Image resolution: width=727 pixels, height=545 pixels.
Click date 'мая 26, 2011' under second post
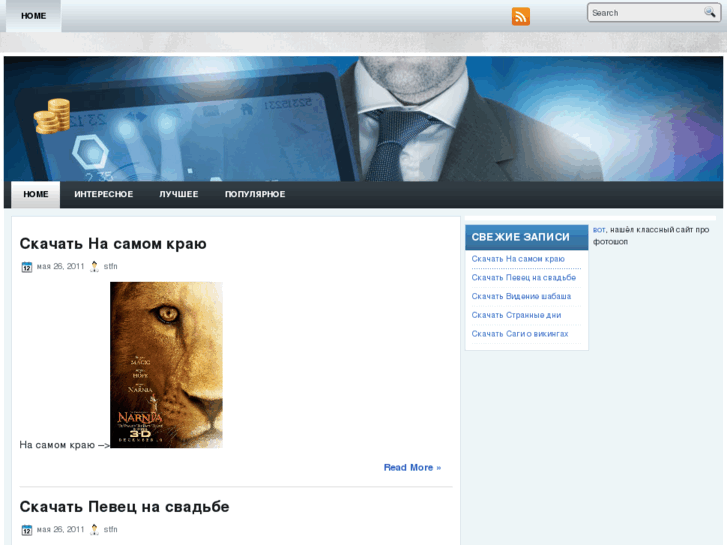(60, 529)
